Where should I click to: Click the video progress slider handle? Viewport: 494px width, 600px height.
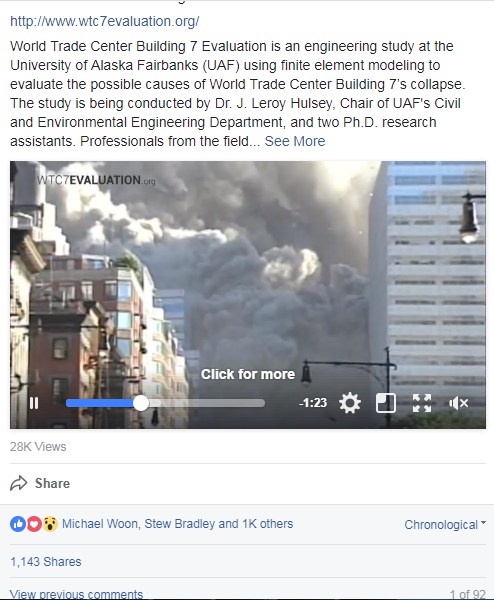click(141, 403)
